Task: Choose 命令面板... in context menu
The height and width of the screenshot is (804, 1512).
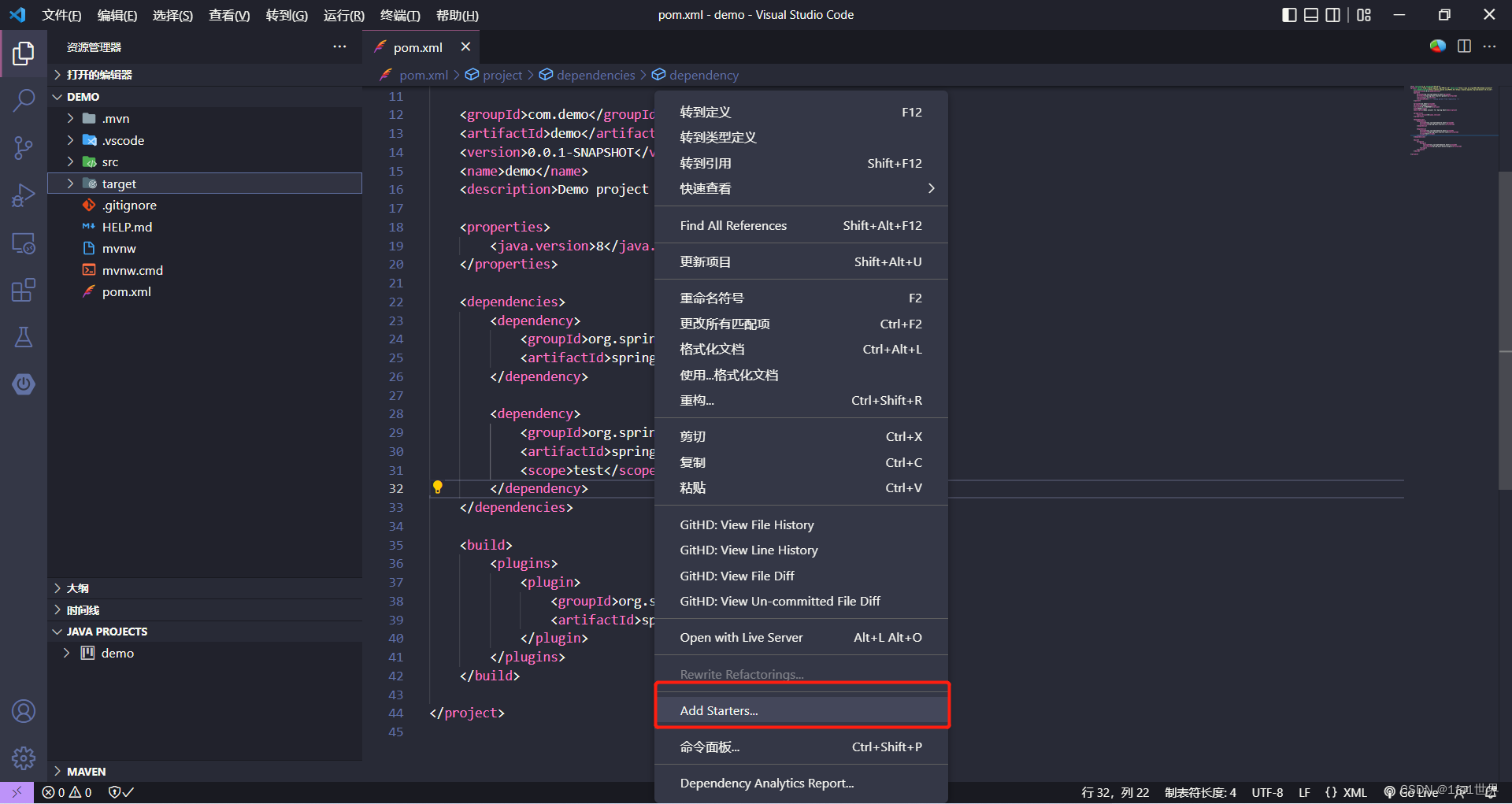Action: tap(801, 747)
